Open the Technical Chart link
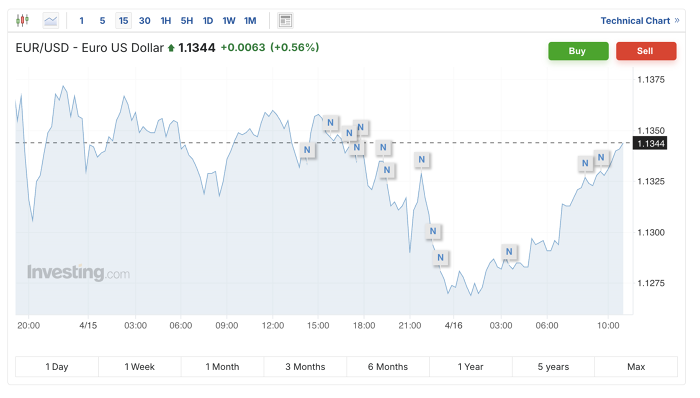The height and width of the screenshot is (398, 700). click(639, 21)
